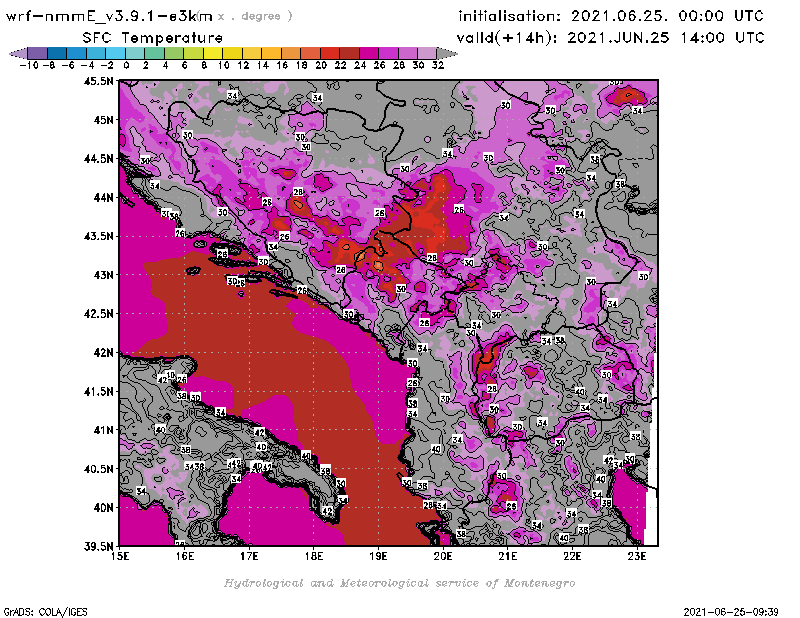Click the "23E" longitude label
The height and width of the screenshot is (618, 800).
pyautogui.click(x=637, y=556)
